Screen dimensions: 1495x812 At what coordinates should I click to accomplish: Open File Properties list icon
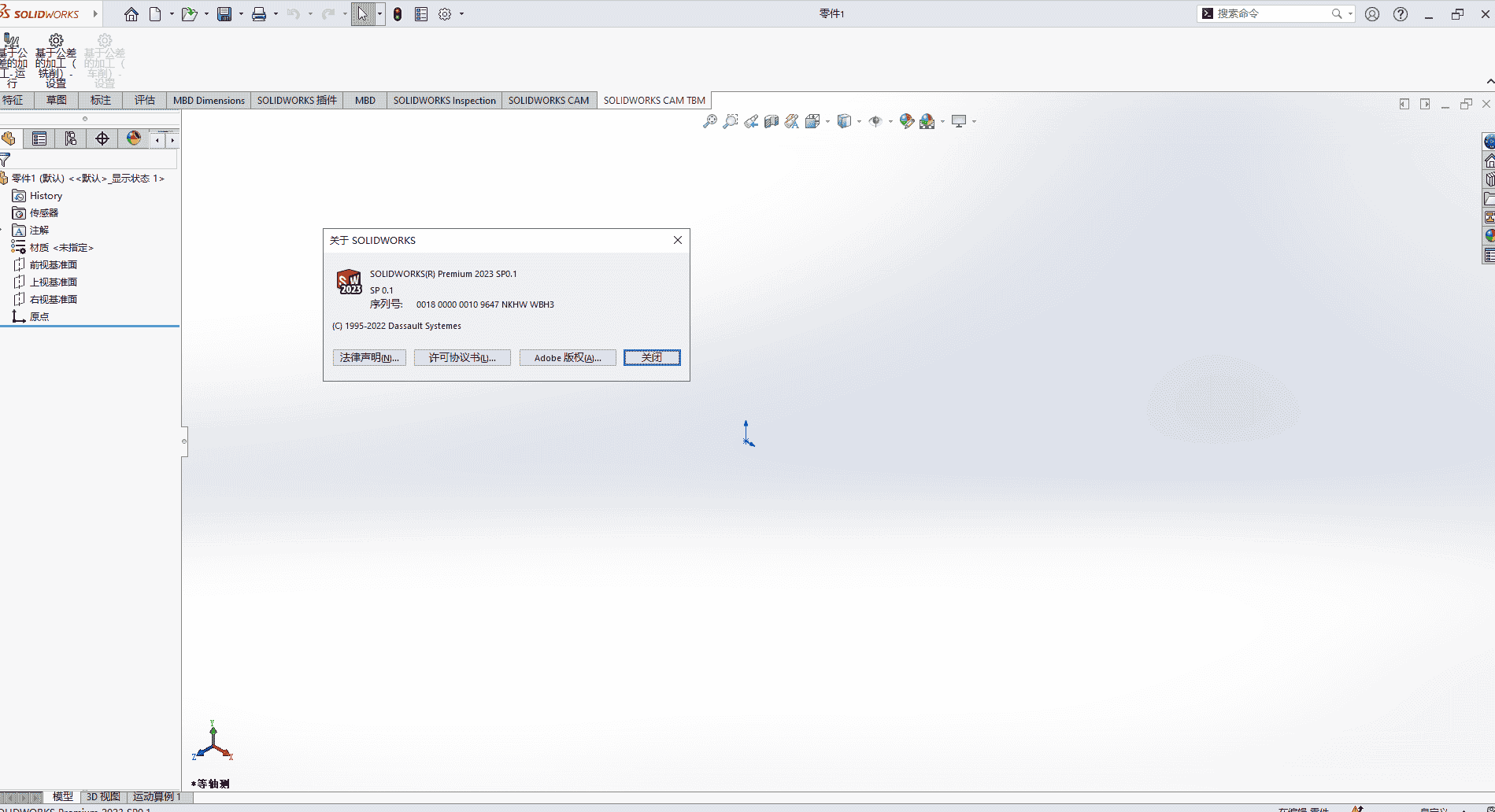(x=421, y=14)
